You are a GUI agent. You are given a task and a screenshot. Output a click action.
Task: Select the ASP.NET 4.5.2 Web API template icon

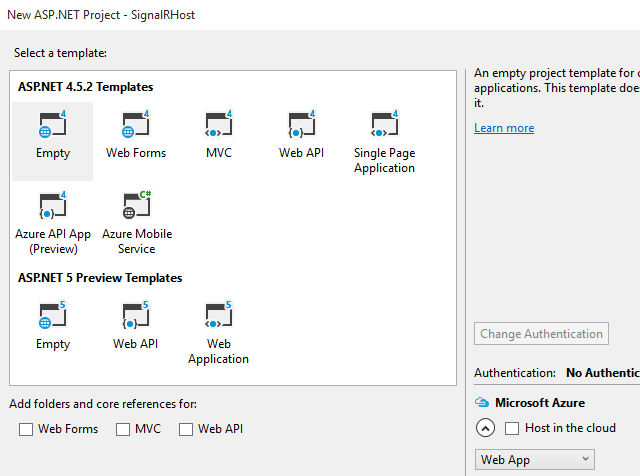coord(302,124)
